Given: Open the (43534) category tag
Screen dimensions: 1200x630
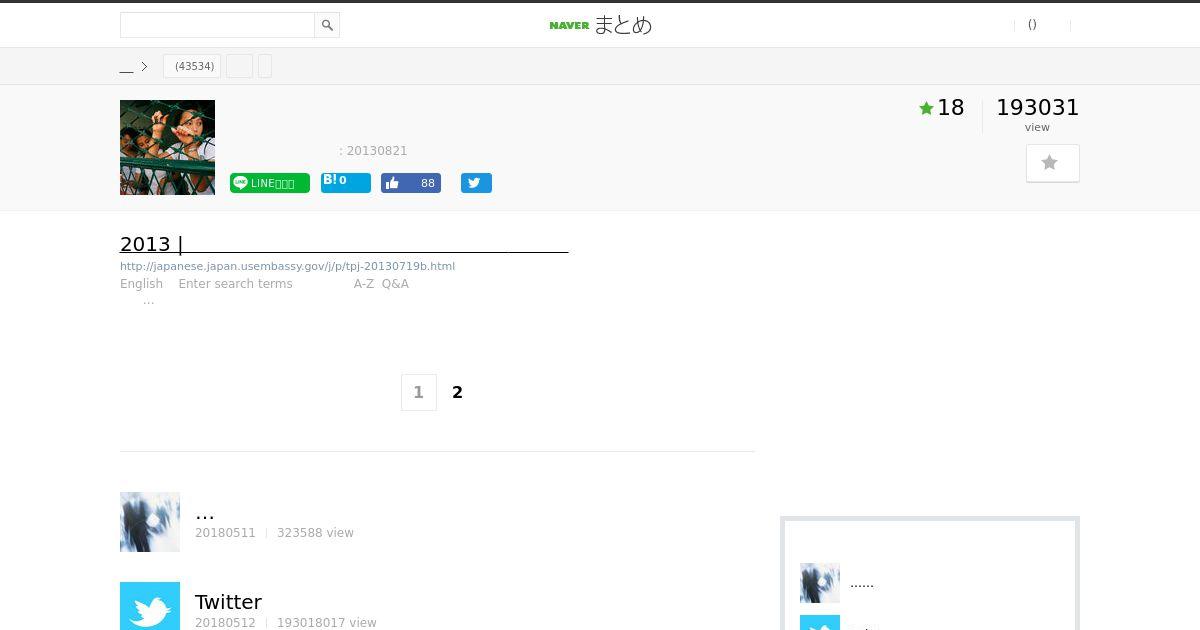Looking at the screenshot, I should click(192, 67).
